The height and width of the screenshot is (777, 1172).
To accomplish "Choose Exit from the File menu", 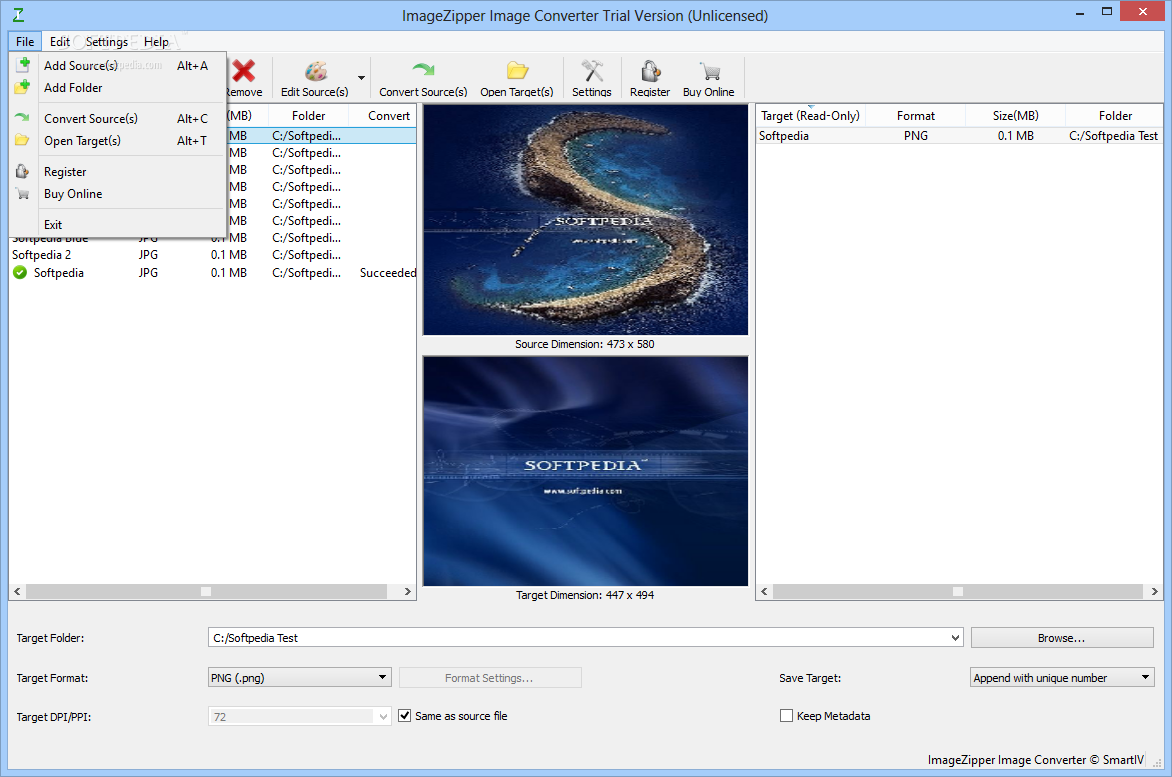I will pyautogui.click(x=118, y=225).
